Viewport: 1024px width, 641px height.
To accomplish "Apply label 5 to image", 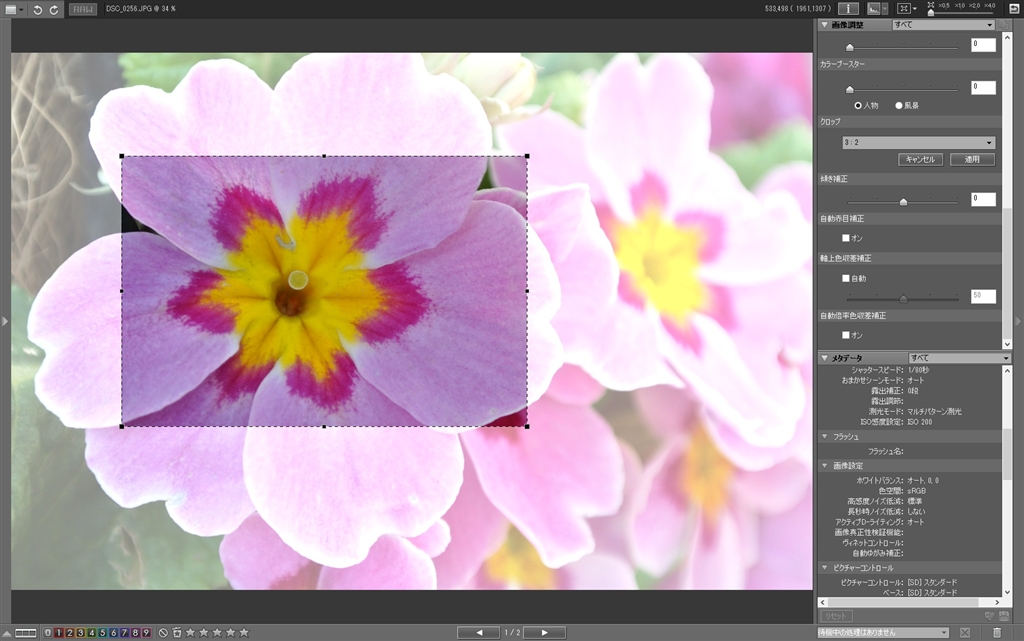I will point(103,633).
